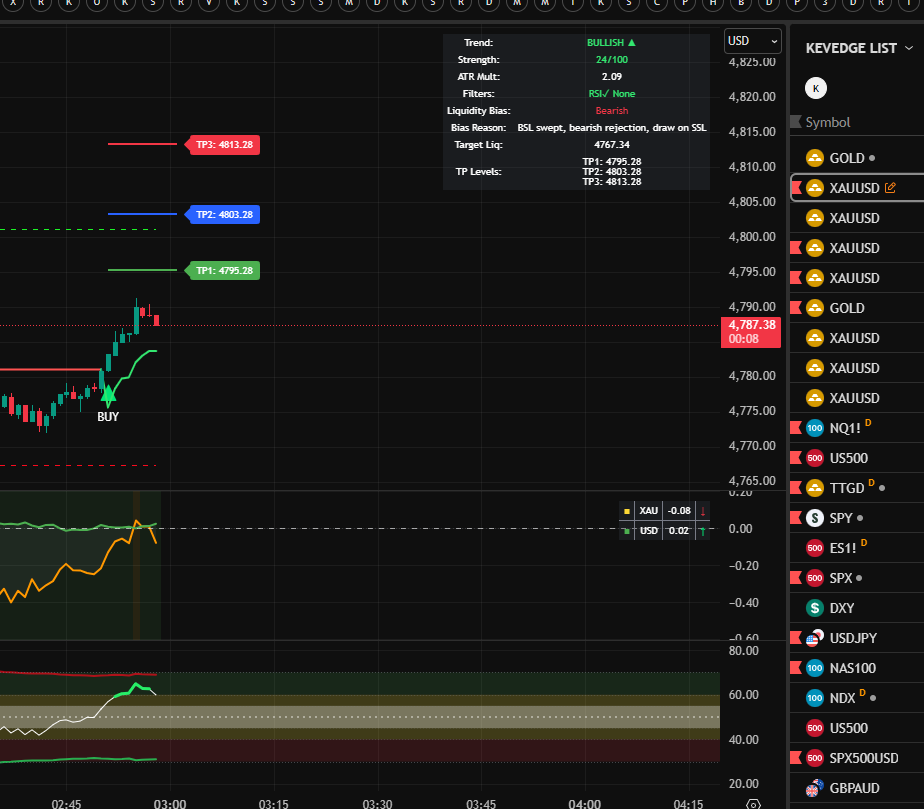
Task: Click the TP1: 4795.28 green label
Action: (x=223, y=271)
